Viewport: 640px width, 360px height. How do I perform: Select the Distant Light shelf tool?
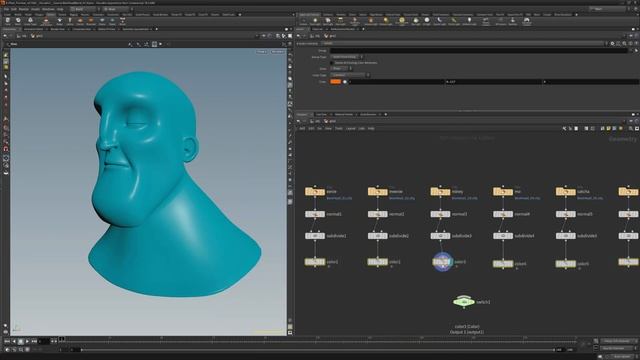pos(386,21)
